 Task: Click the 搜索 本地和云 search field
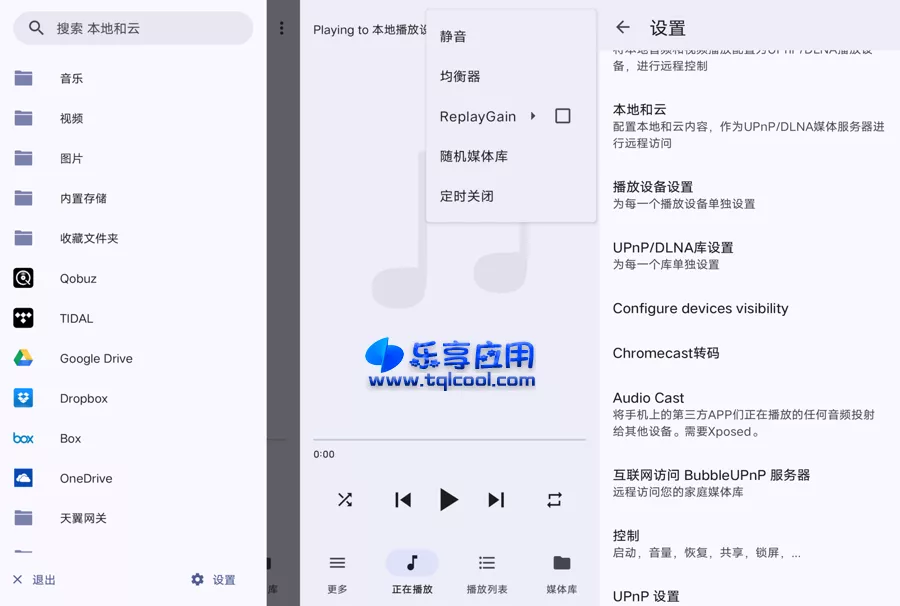pyautogui.click(x=130, y=28)
